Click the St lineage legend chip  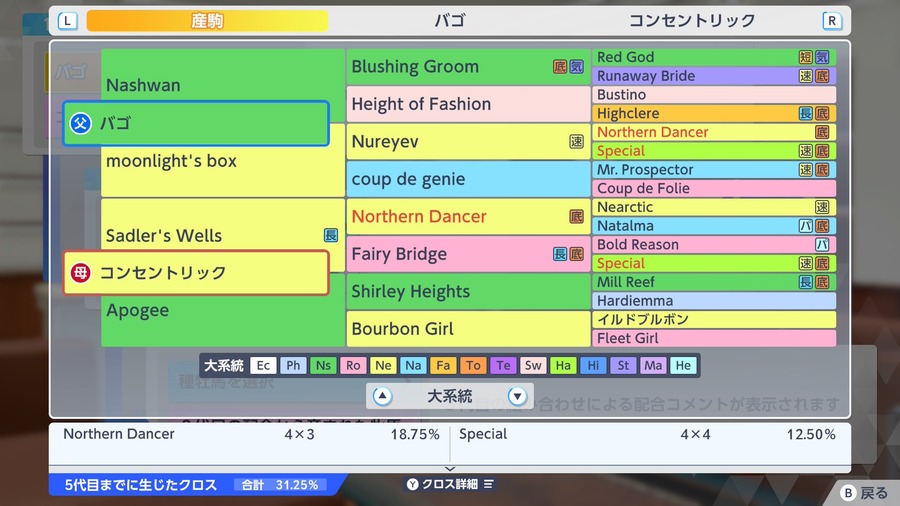[x=623, y=365]
